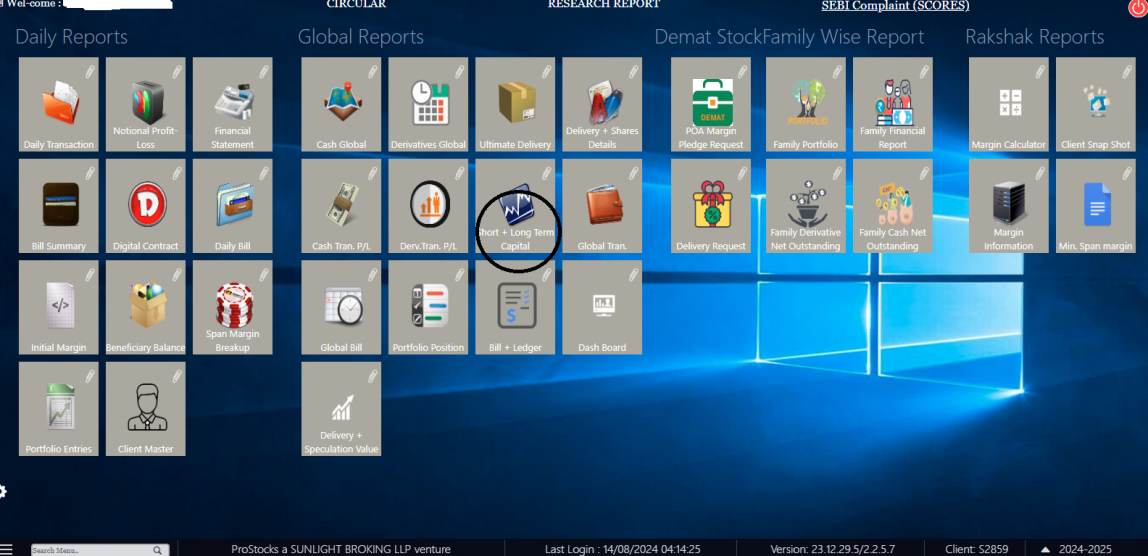Click the paperclip pin on Global Bill
The height and width of the screenshot is (556, 1148).
tap(373, 273)
